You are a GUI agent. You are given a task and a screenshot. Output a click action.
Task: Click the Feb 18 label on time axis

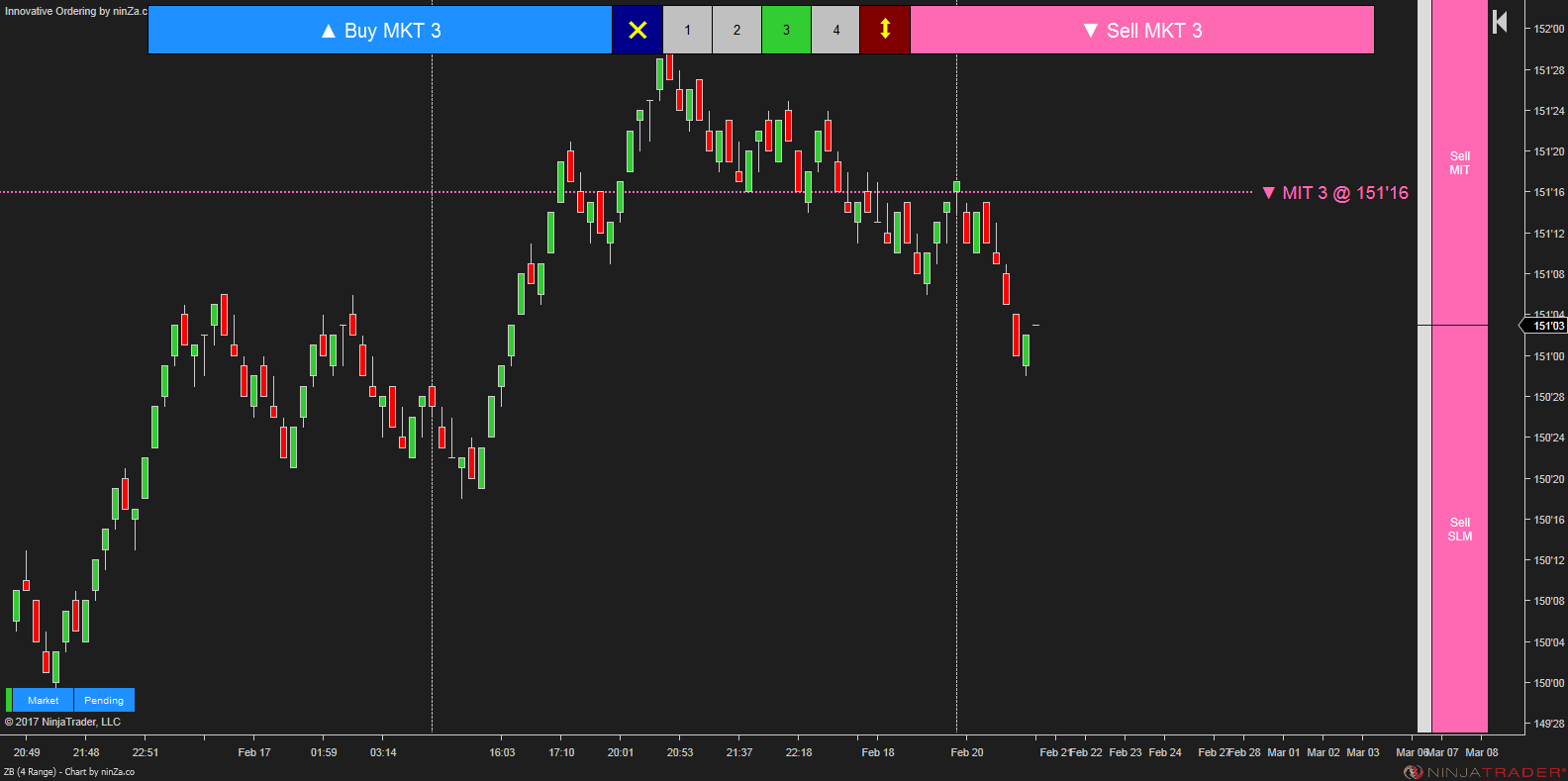877,752
